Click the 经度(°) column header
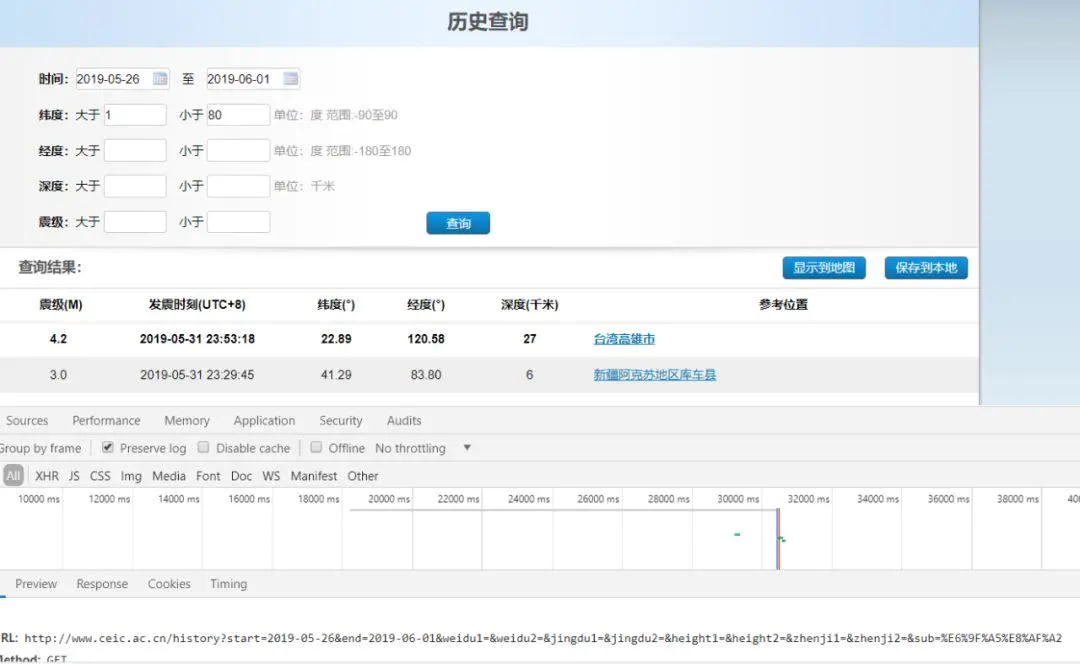1080x664 pixels. 426,304
